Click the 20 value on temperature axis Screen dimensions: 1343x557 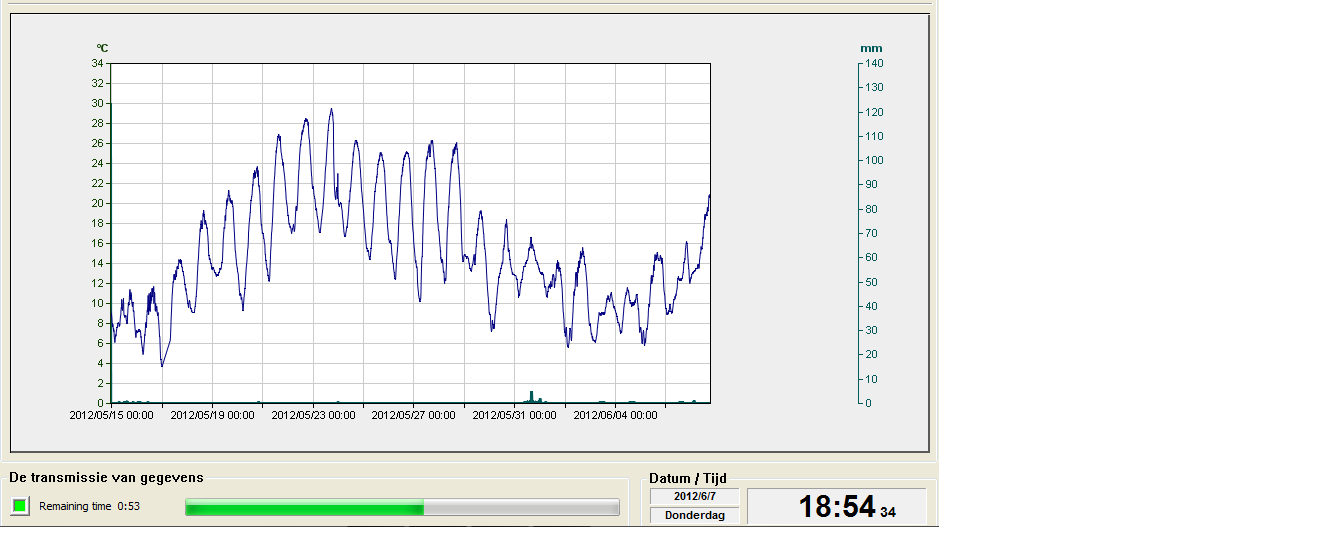coord(97,203)
